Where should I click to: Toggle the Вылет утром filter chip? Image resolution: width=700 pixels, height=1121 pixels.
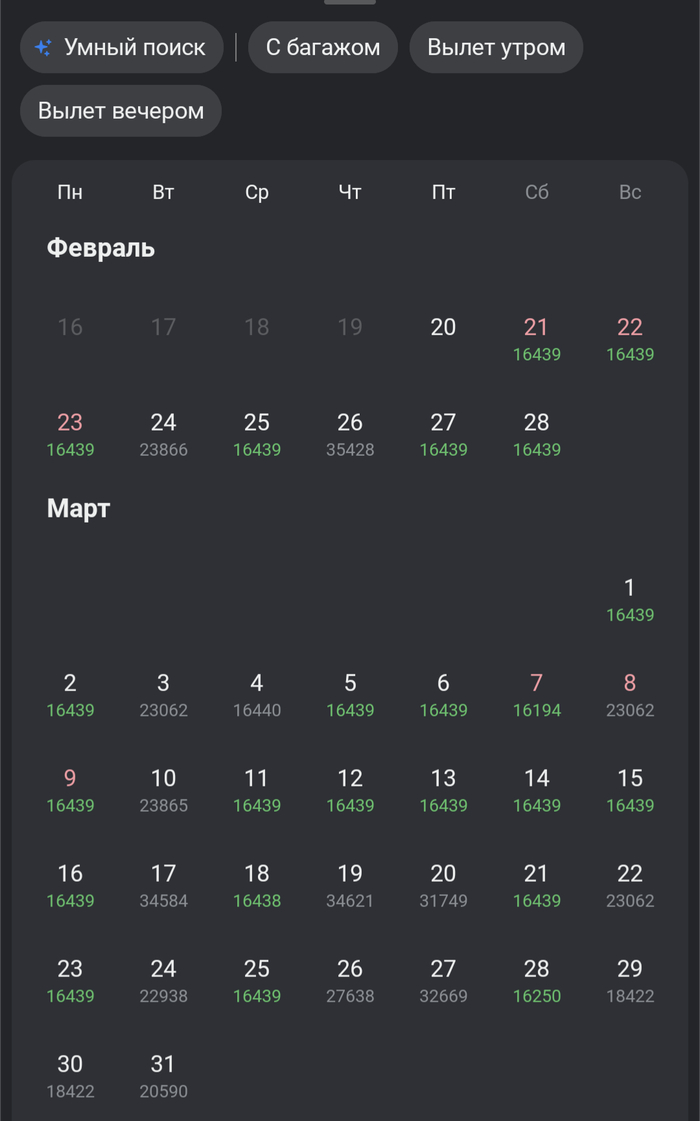point(496,47)
